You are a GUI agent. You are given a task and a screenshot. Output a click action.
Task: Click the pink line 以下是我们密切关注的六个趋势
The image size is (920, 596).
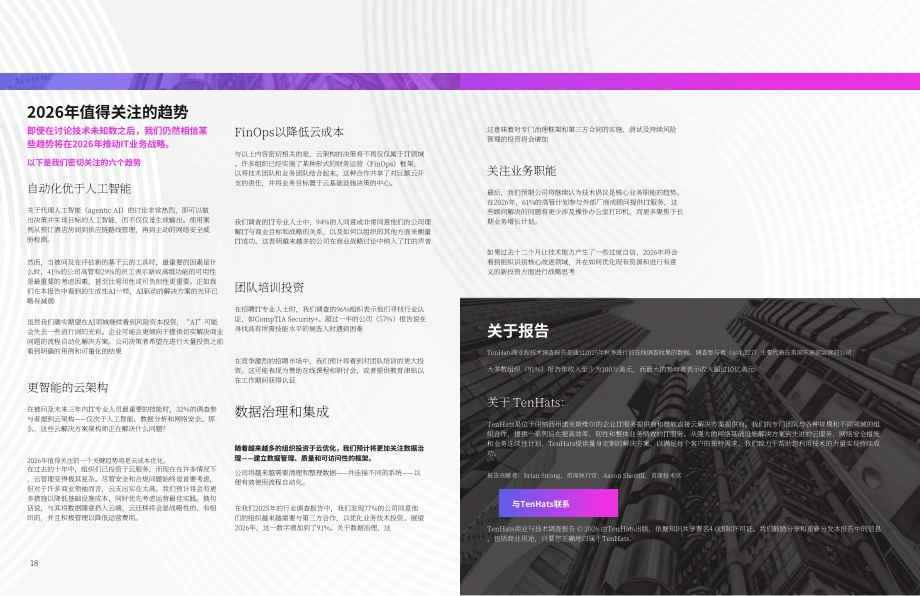point(84,162)
